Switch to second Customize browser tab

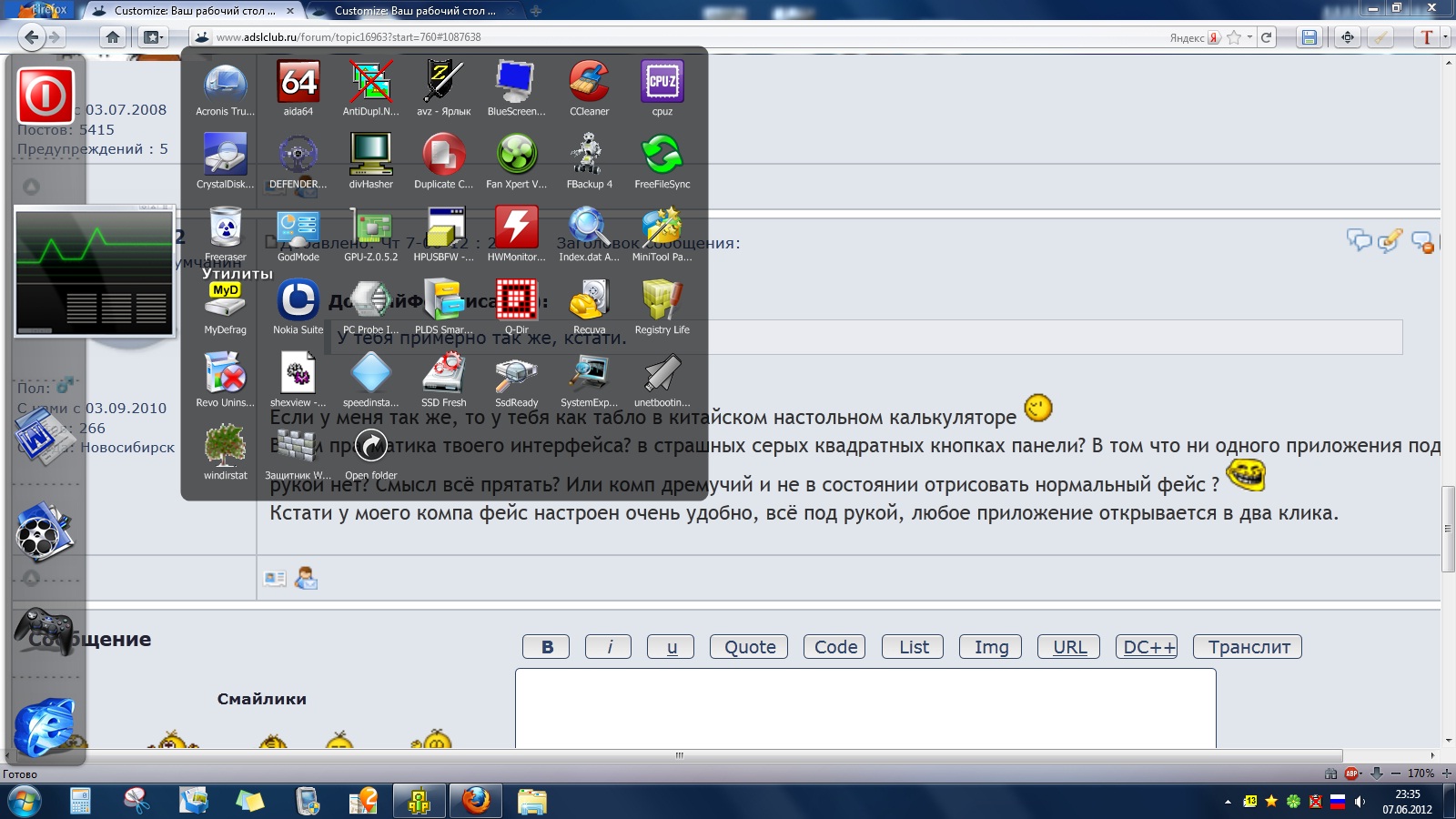pos(416,11)
